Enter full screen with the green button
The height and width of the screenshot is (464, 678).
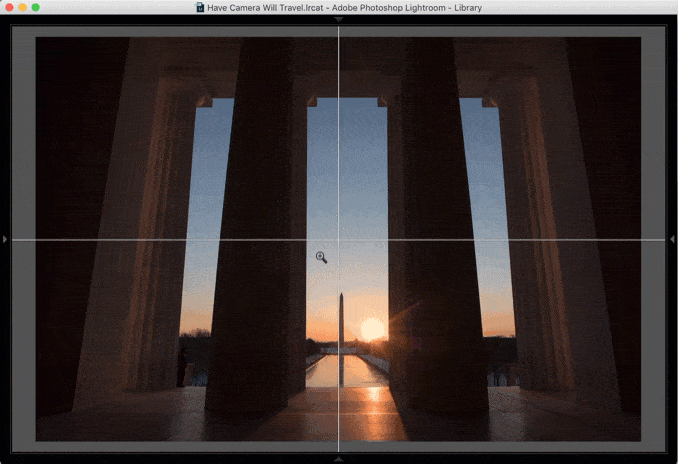click(36, 7)
